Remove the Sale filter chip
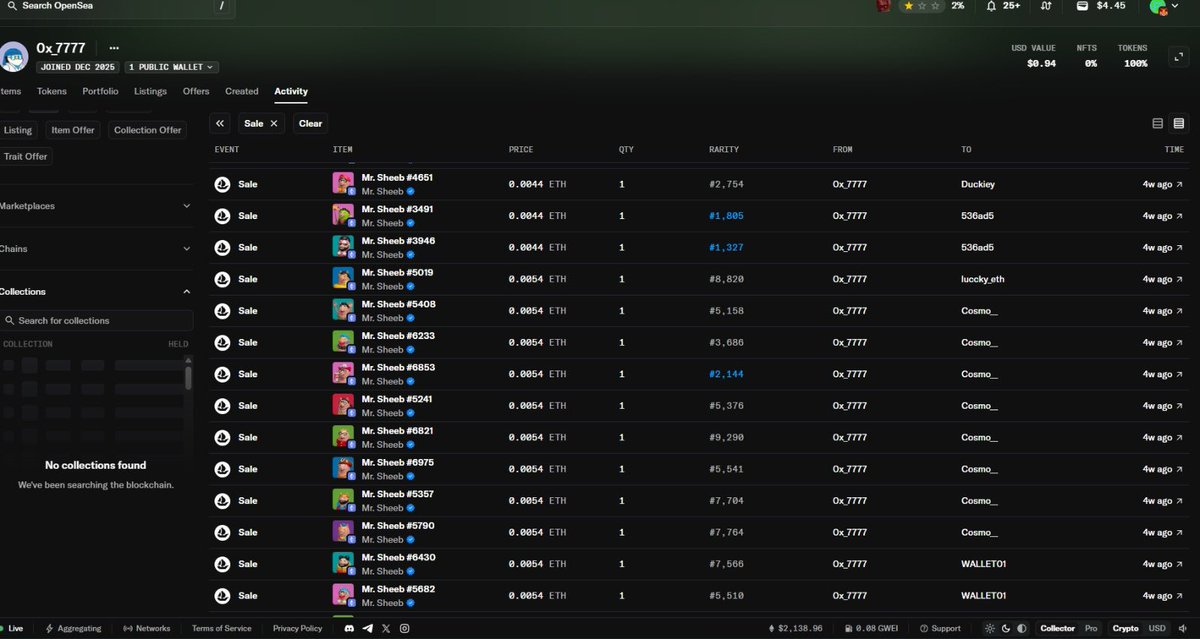This screenshot has height=639, width=1200. tap(274, 123)
